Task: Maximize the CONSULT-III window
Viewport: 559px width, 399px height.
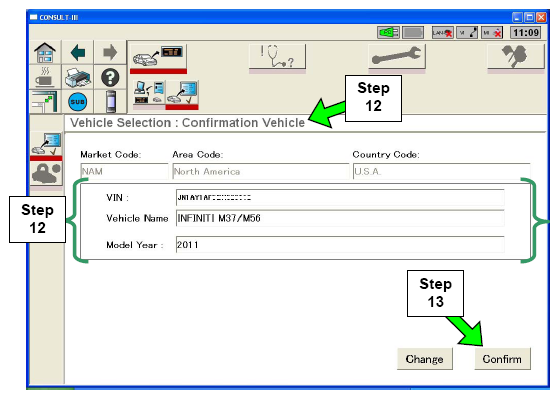Action: [529, 17]
